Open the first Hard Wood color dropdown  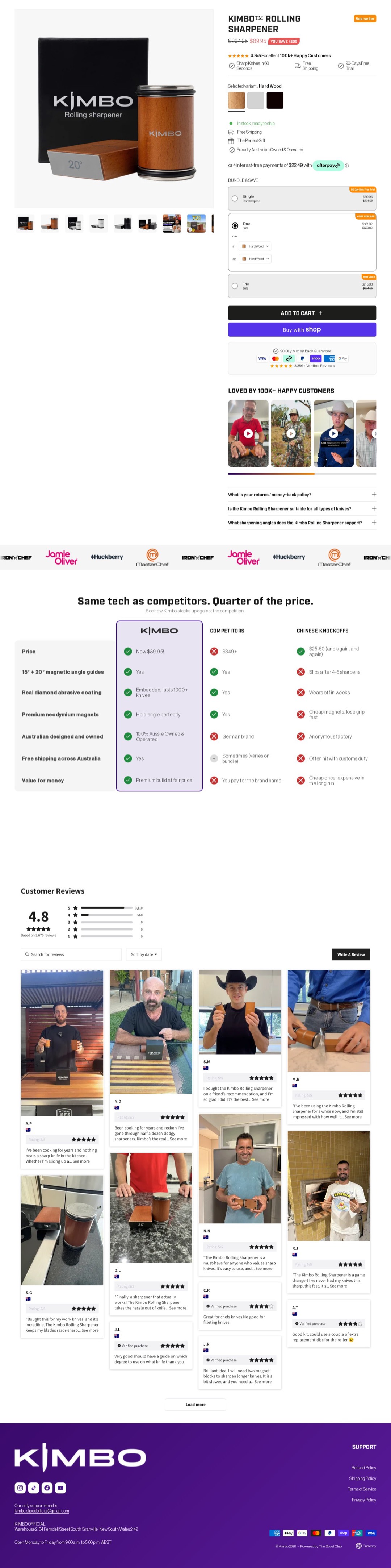(255, 246)
